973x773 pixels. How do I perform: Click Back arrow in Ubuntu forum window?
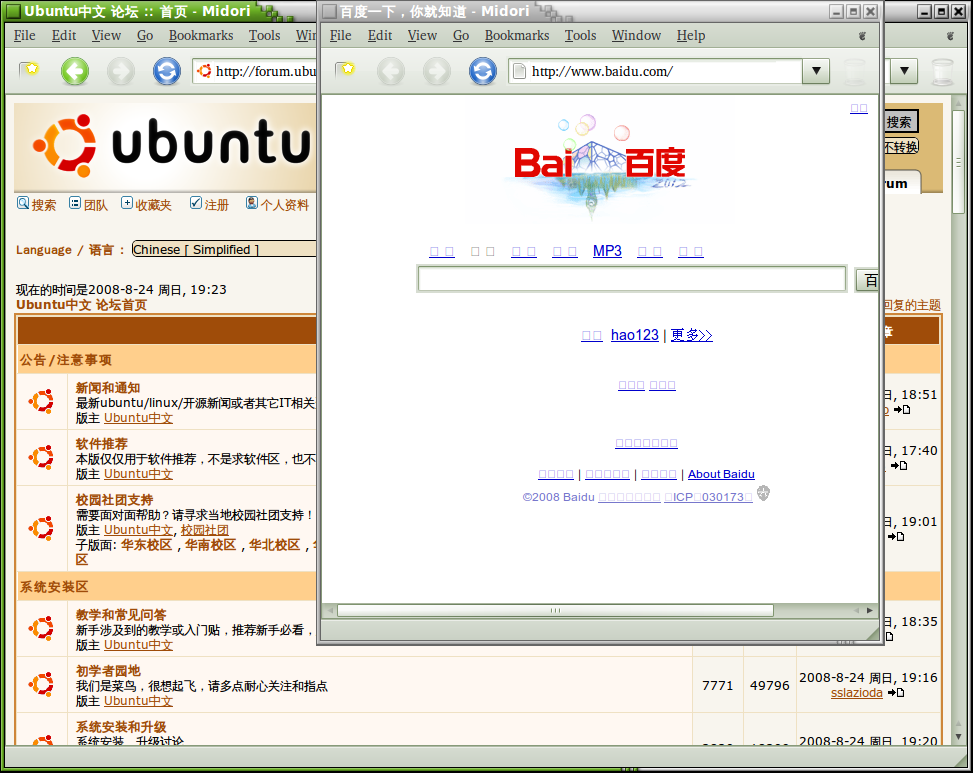75,71
